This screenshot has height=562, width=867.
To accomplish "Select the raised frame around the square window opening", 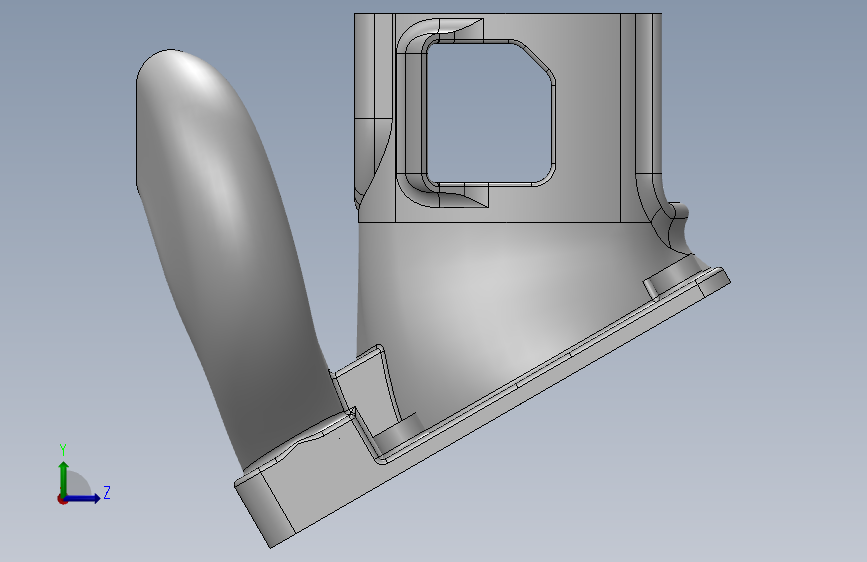I will (x=412, y=113).
